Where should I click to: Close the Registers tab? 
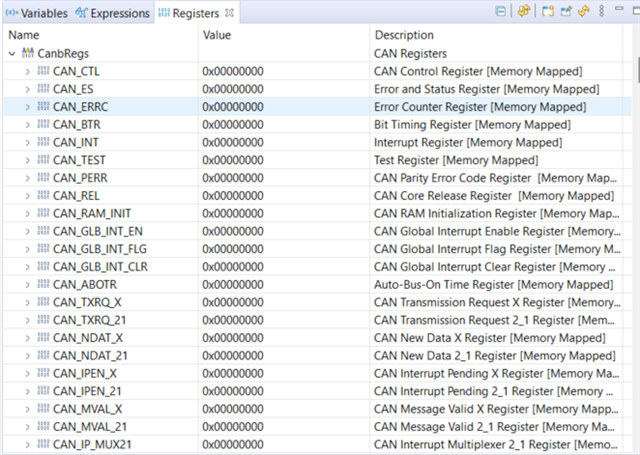pyautogui.click(x=229, y=13)
